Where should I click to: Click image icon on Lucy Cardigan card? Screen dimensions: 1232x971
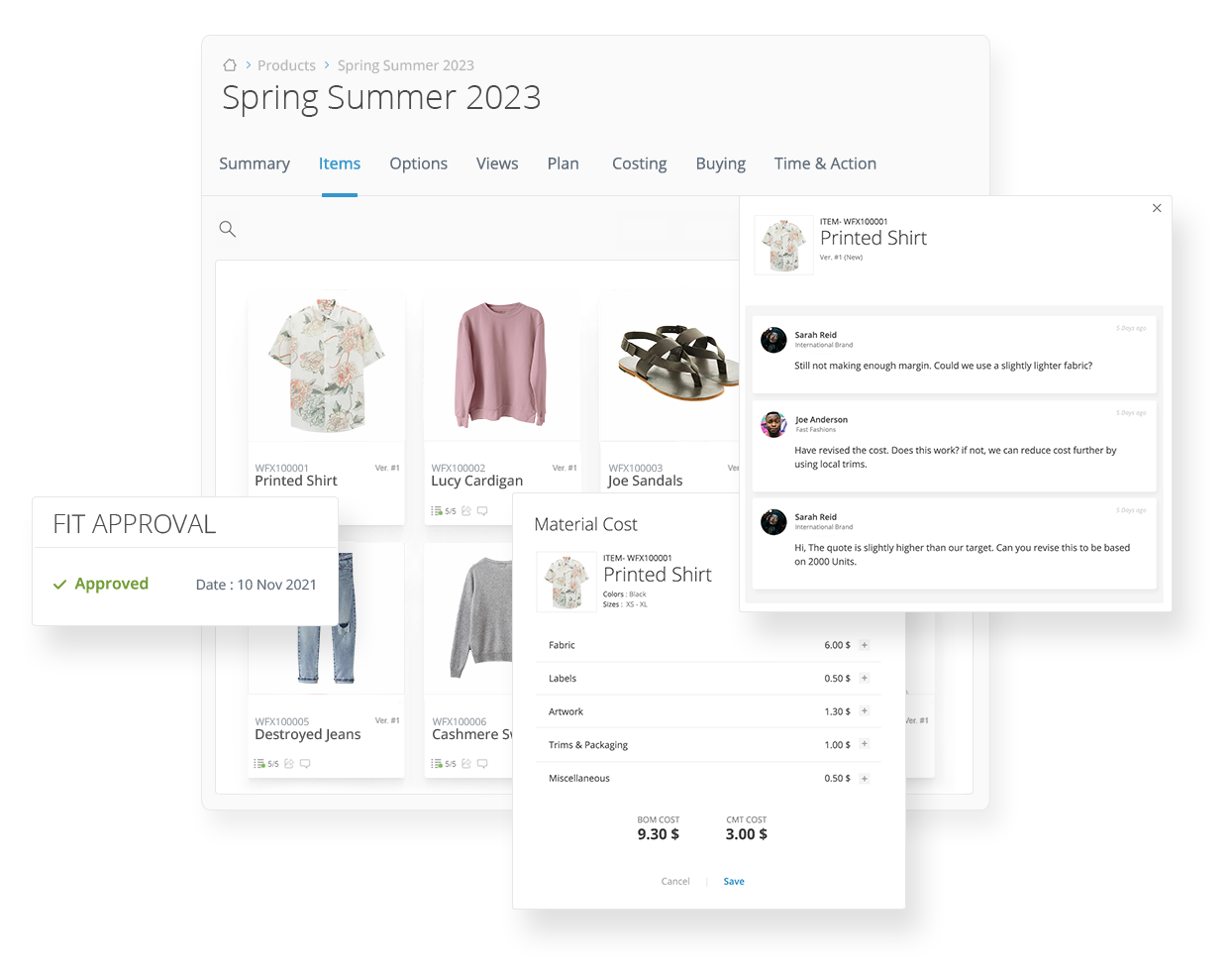coord(466,511)
